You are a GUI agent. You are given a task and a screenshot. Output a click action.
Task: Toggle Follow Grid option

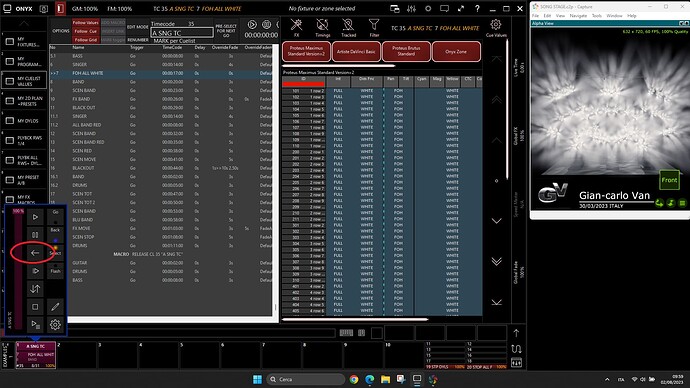86,40
